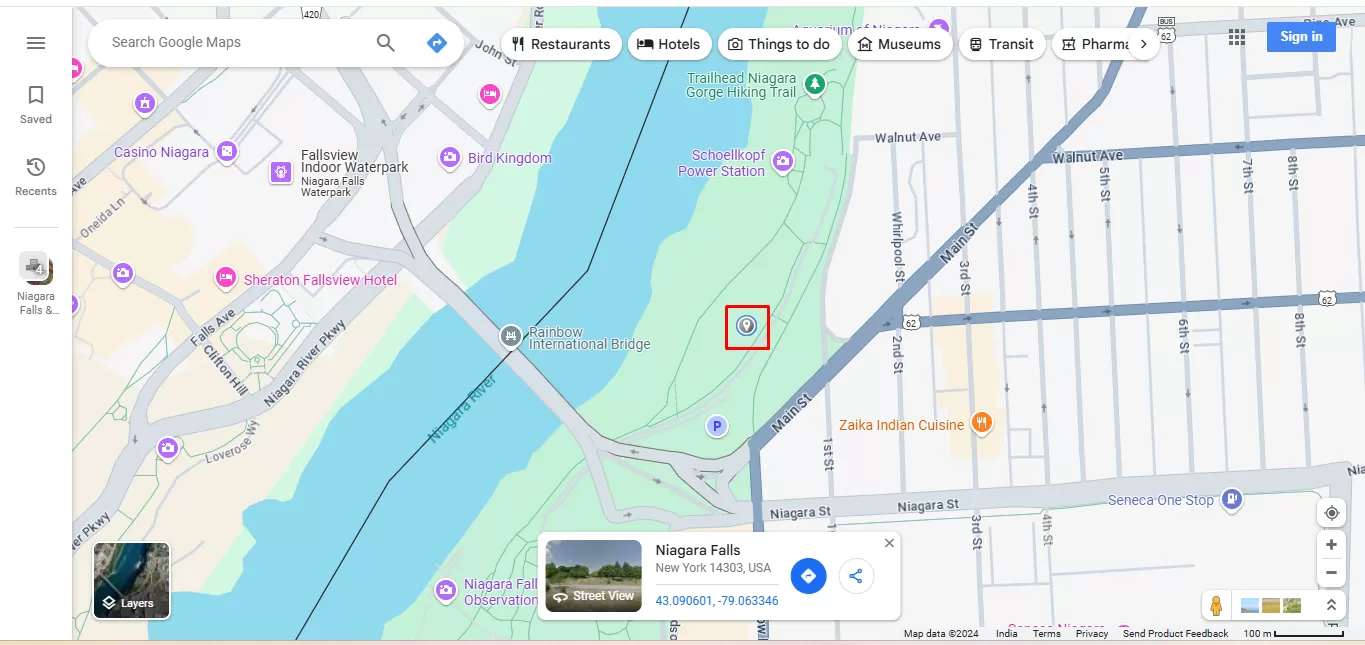Click the search magnifier icon
The height and width of the screenshot is (645, 1365).
(x=386, y=42)
